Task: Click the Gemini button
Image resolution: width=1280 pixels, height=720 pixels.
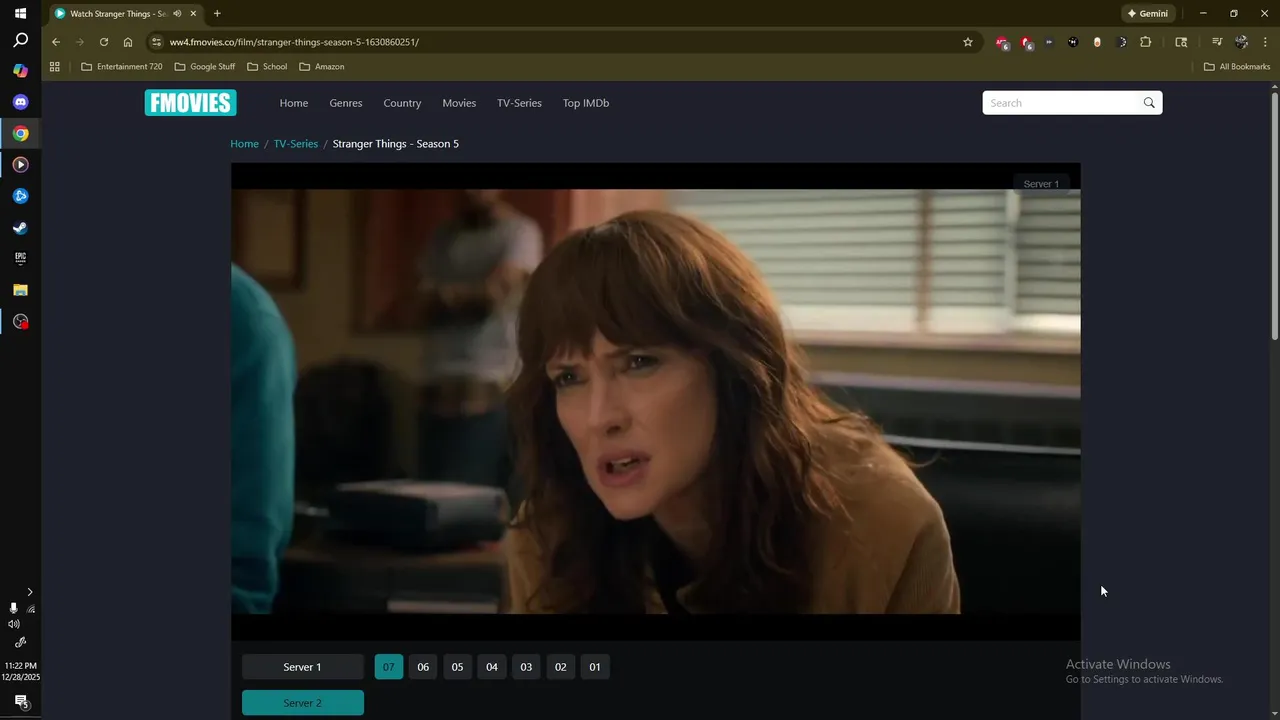Action: [x=1148, y=14]
